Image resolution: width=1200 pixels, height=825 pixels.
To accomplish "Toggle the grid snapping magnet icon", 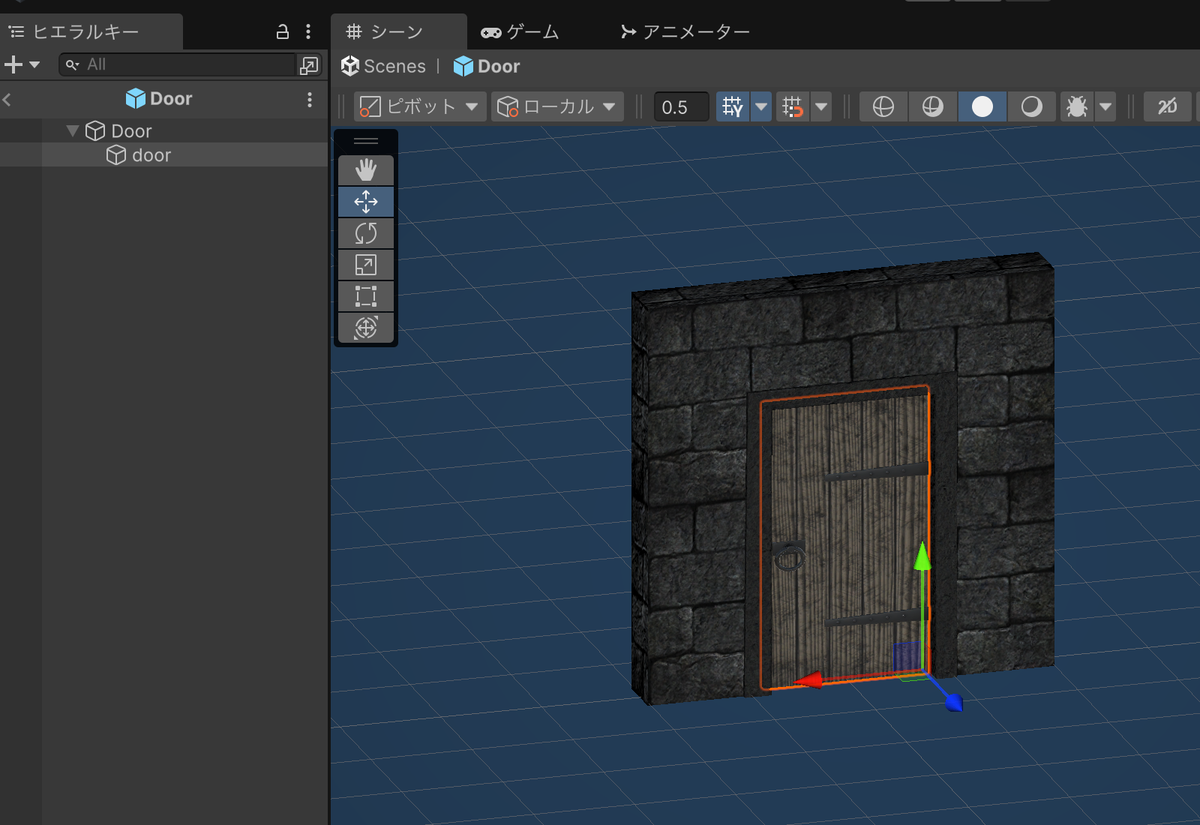I will [x=793, y=106].
